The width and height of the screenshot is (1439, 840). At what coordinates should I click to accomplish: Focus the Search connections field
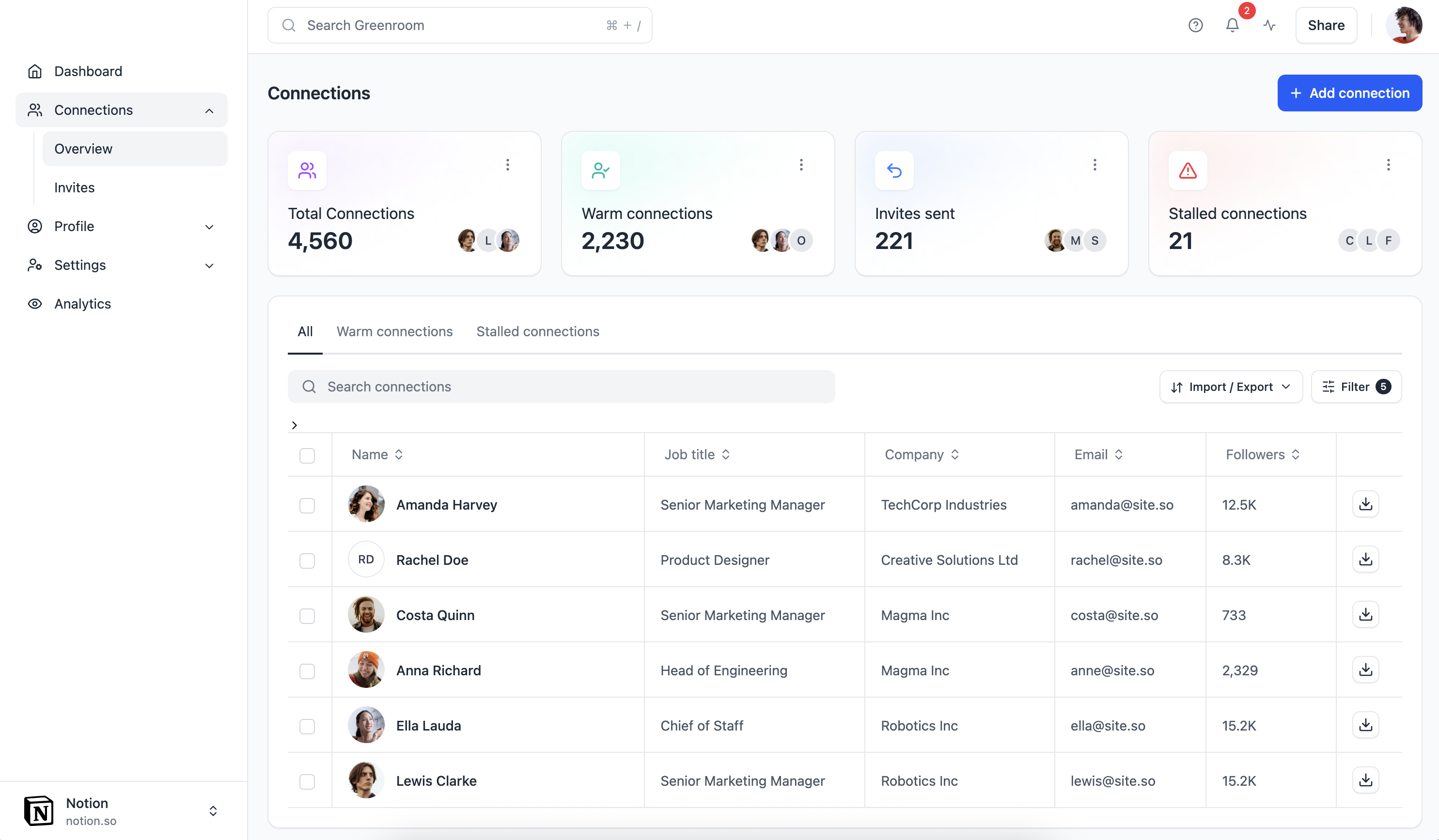(x=561, y=387)
